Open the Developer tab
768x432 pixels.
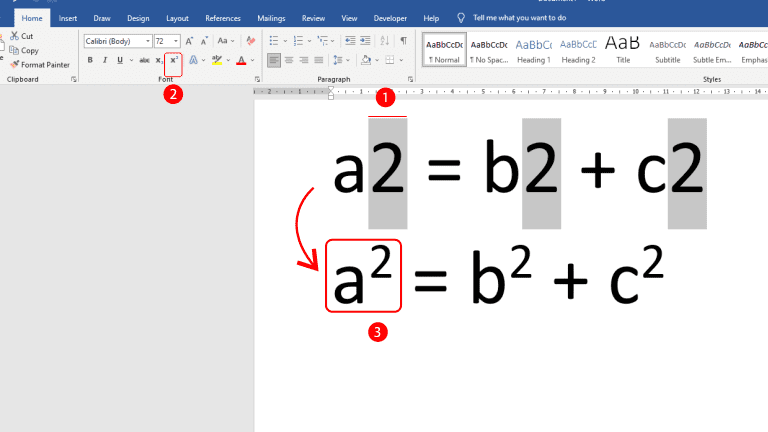click(x=390, y=18)
